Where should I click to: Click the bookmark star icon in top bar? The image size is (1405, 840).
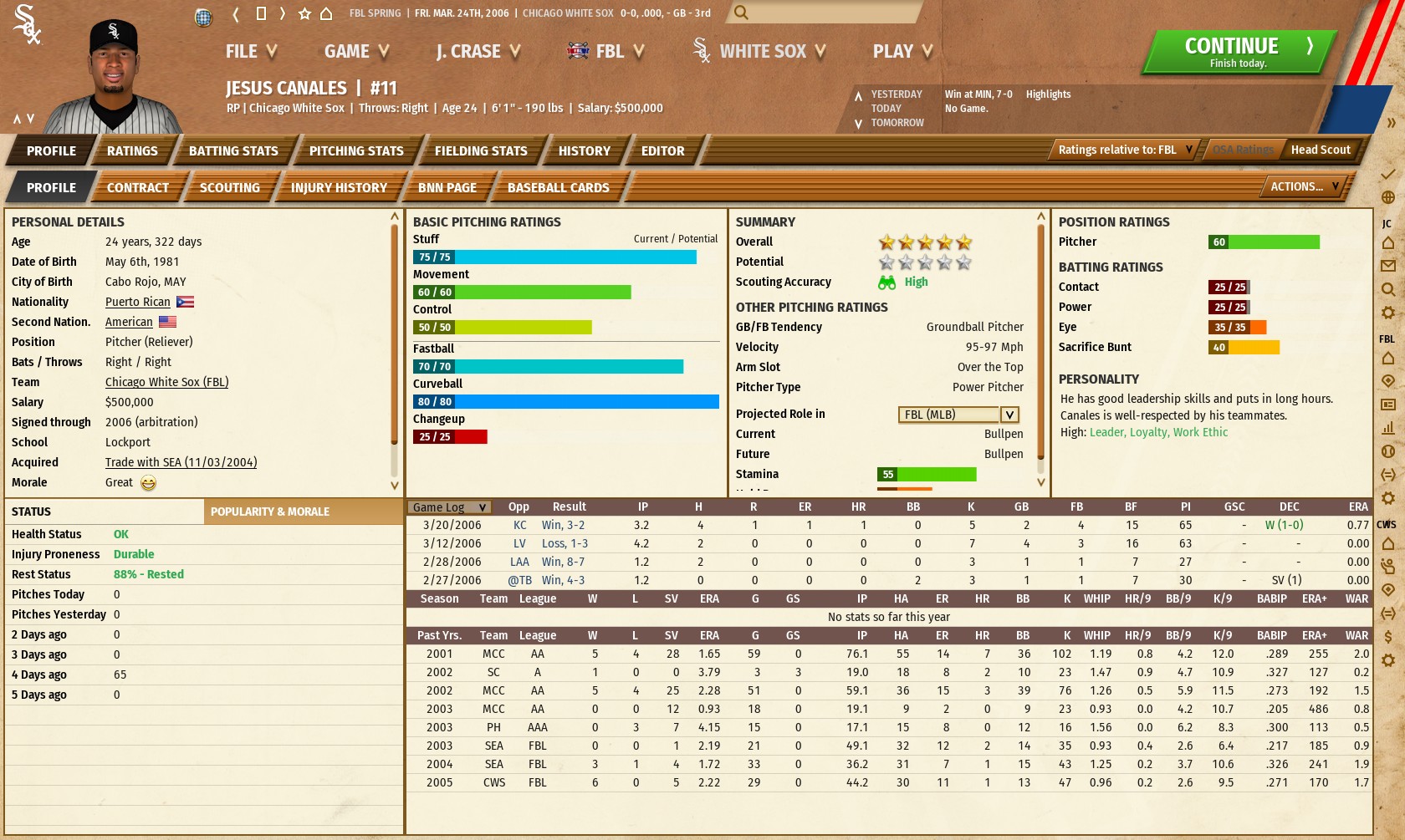pyautogui.click(x=304, y=13)
